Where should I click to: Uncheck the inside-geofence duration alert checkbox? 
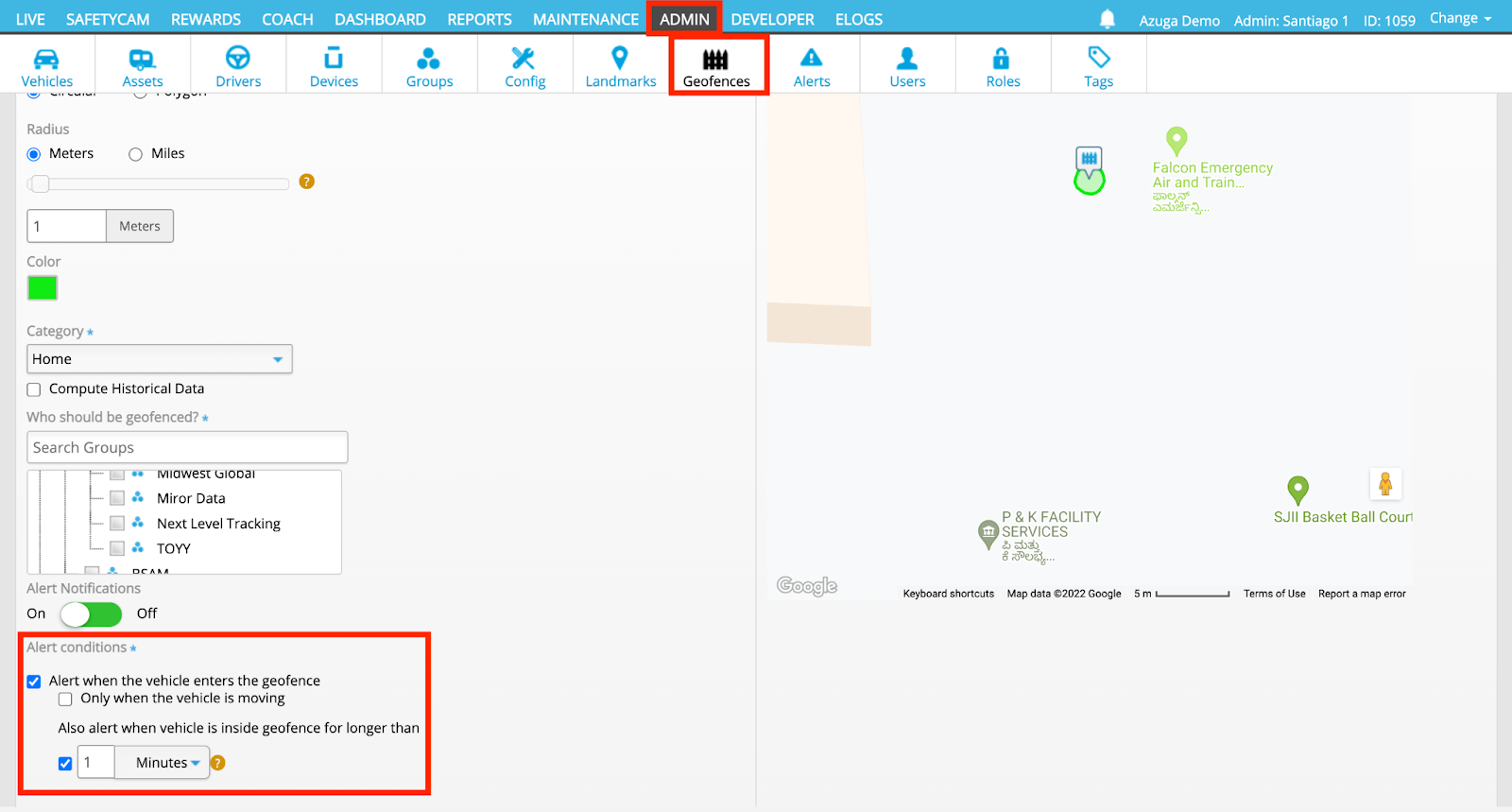[65, 764]
